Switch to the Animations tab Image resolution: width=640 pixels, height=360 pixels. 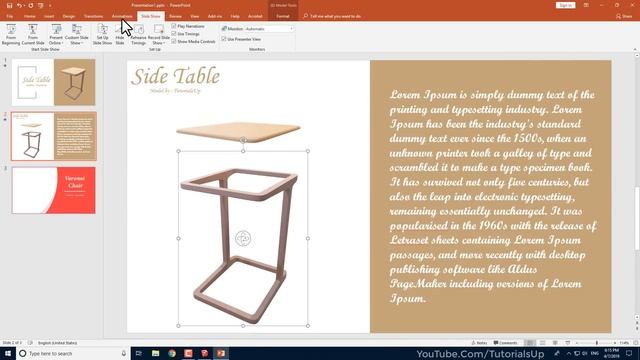122,16
